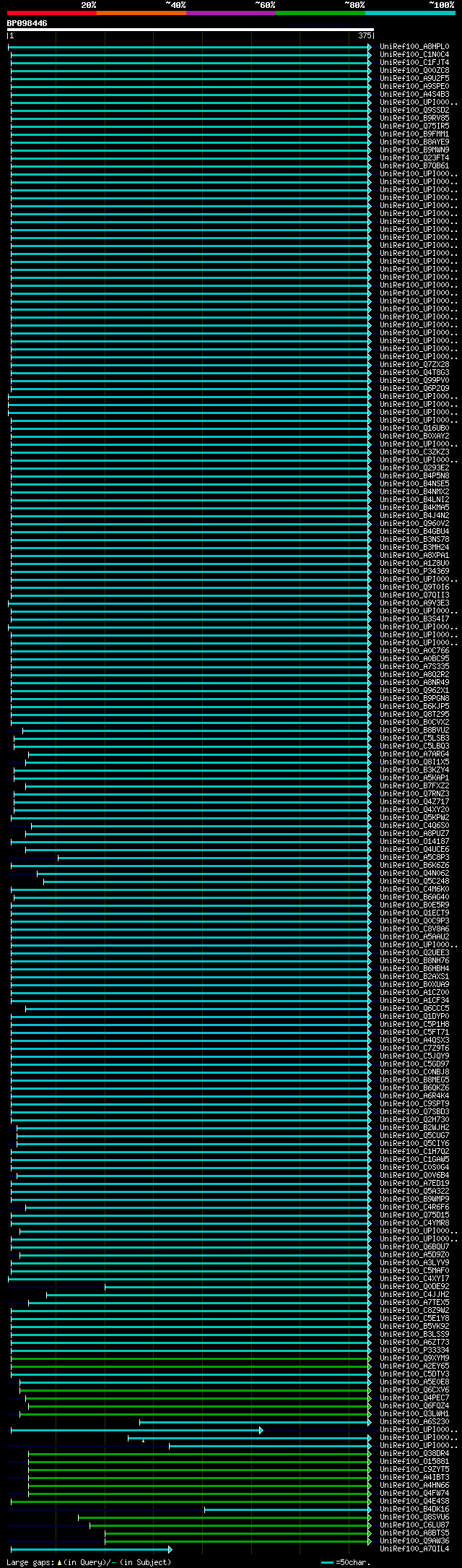Click the UniRef100_Q9SSD2 label
The height and width of the screenshot is (1568, 462).
pos(414,111)
